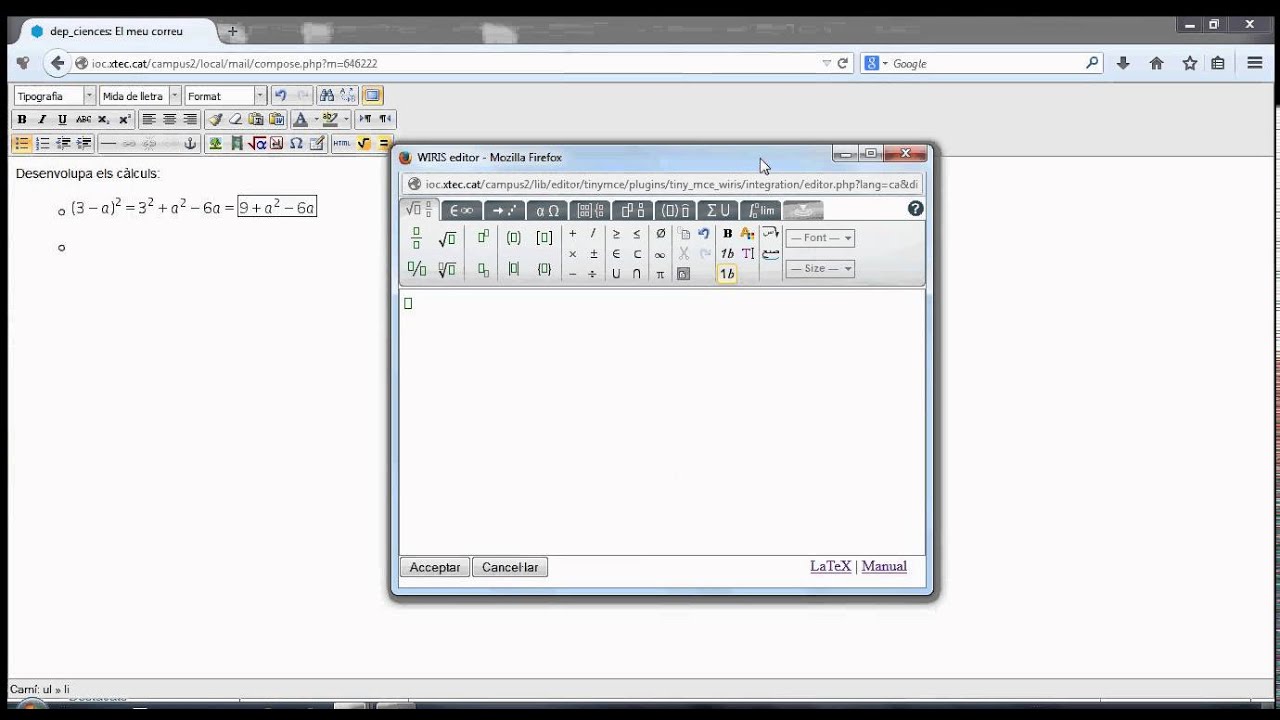Open the Format dropdown

pyautogui.click(x=225, y=96)
